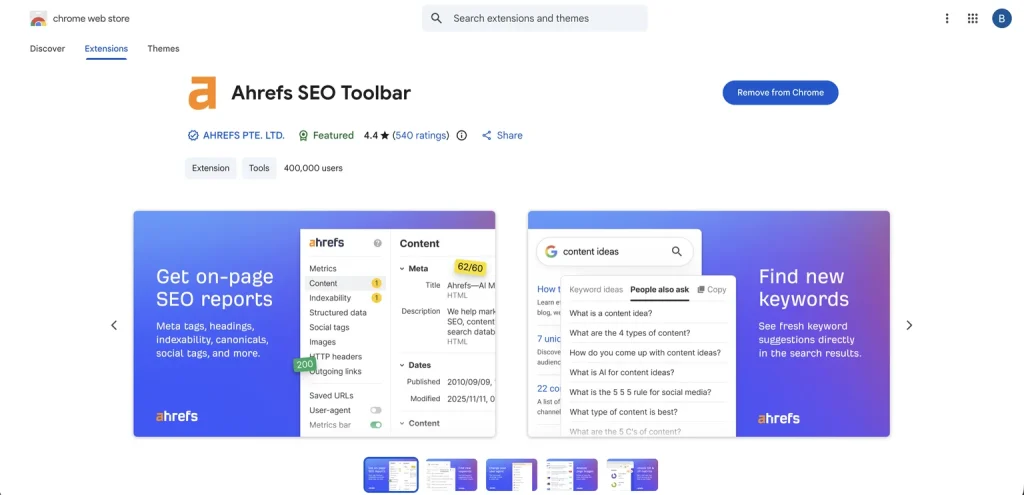Collapse the Meta section chevron
This screenshot has height=495, width=1024.
coord(402,268)
